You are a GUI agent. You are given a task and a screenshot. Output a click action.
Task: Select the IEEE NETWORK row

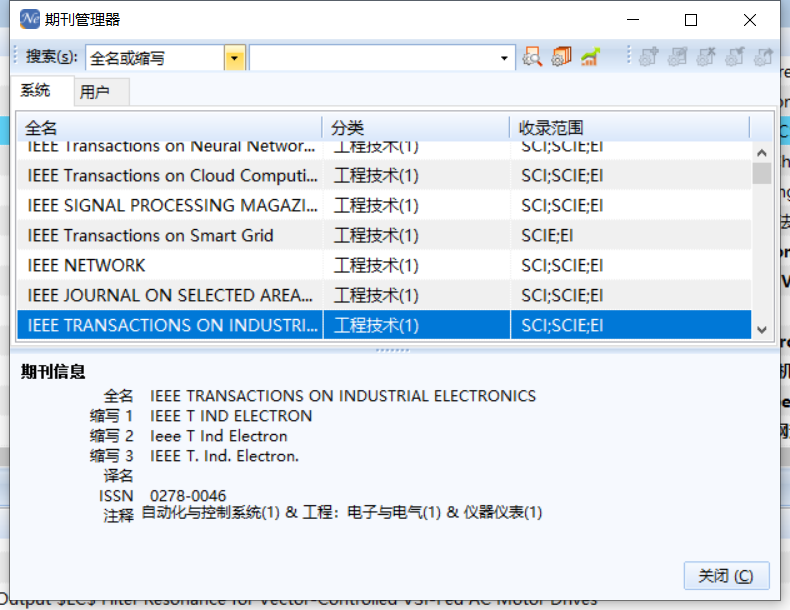click(384, 265)
